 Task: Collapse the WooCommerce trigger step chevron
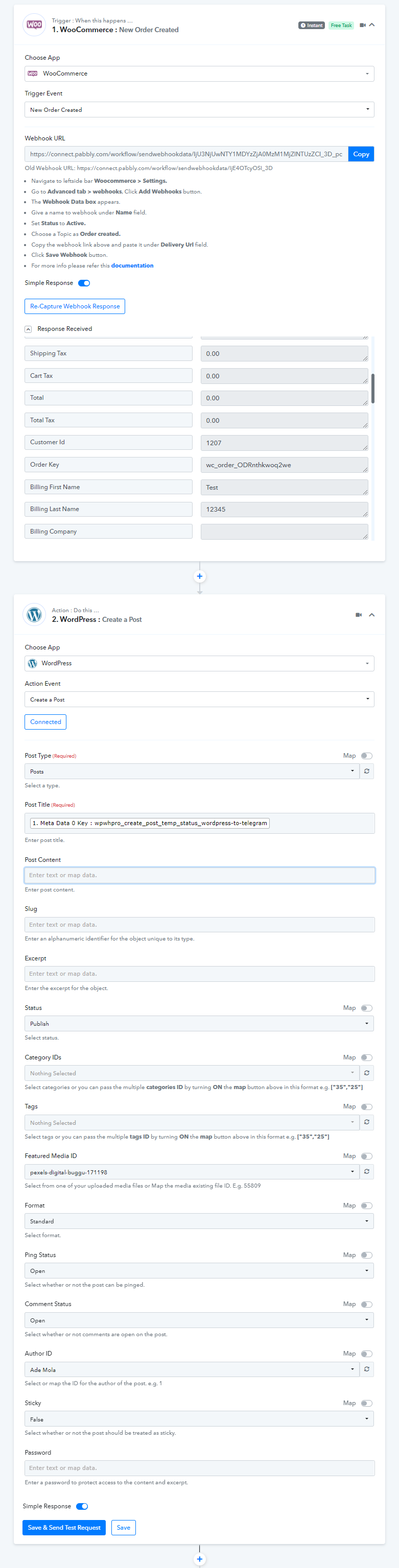tap(372, 25)
